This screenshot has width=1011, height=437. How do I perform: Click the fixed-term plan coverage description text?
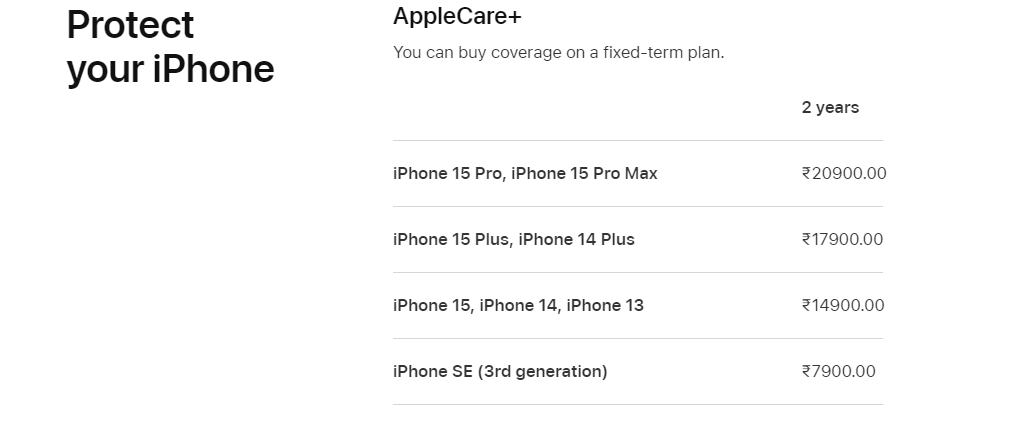[x=559, y=53]
